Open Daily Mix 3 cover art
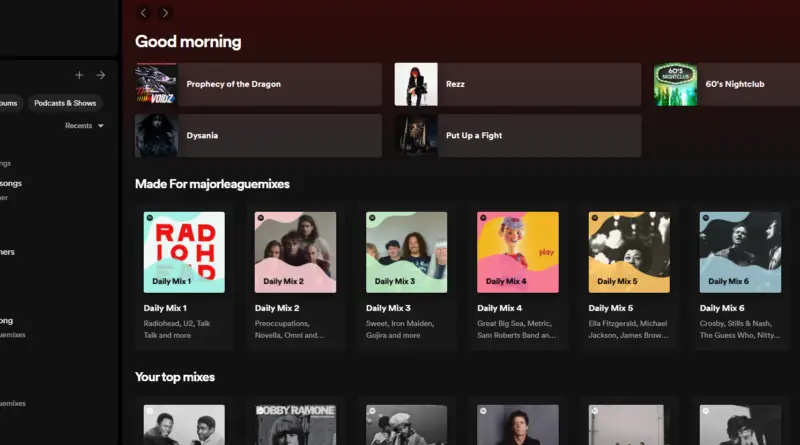This screenshot has width=800, height=445. pyautogui.click(x=407, y=252)
